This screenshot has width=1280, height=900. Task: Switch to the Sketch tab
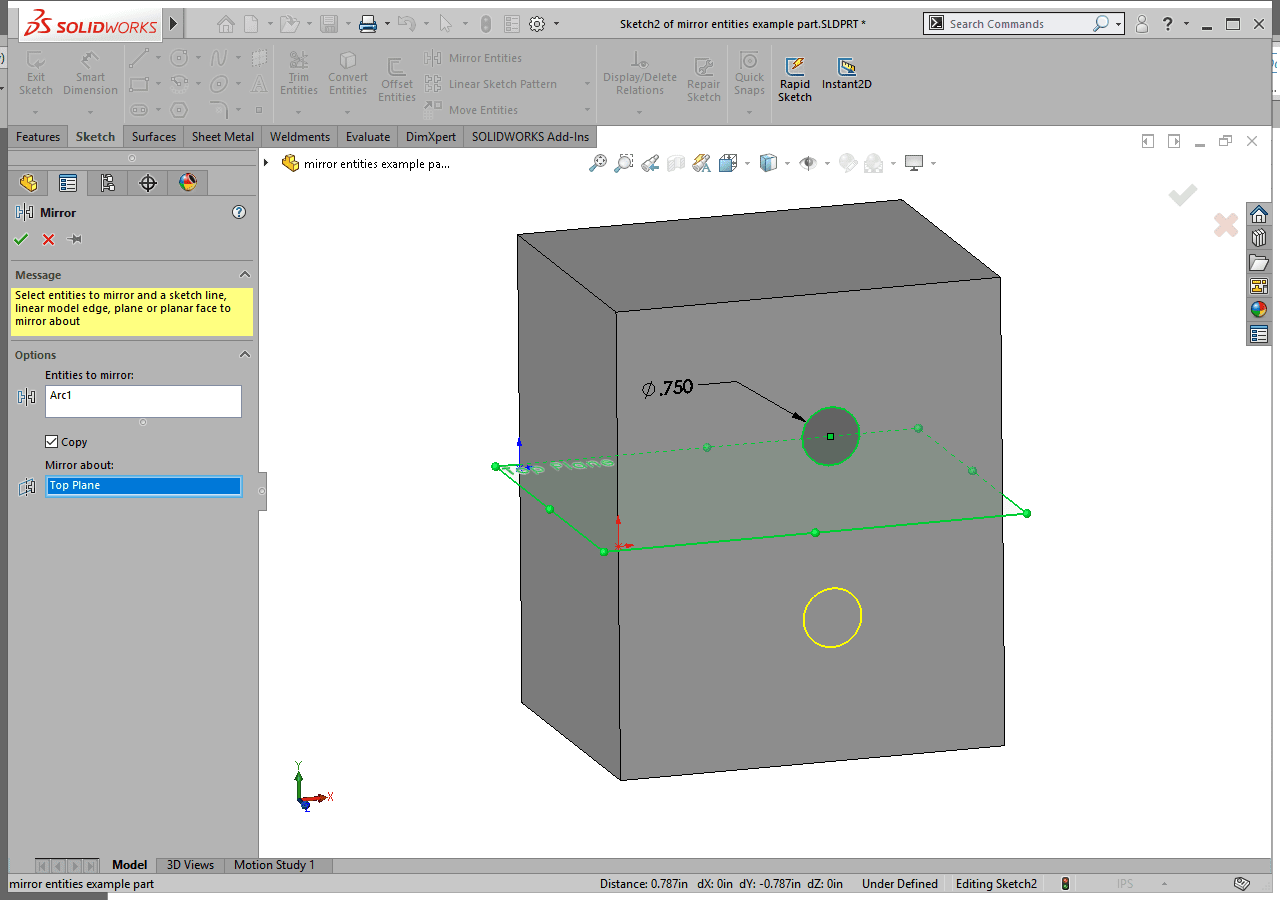[95, 137]
